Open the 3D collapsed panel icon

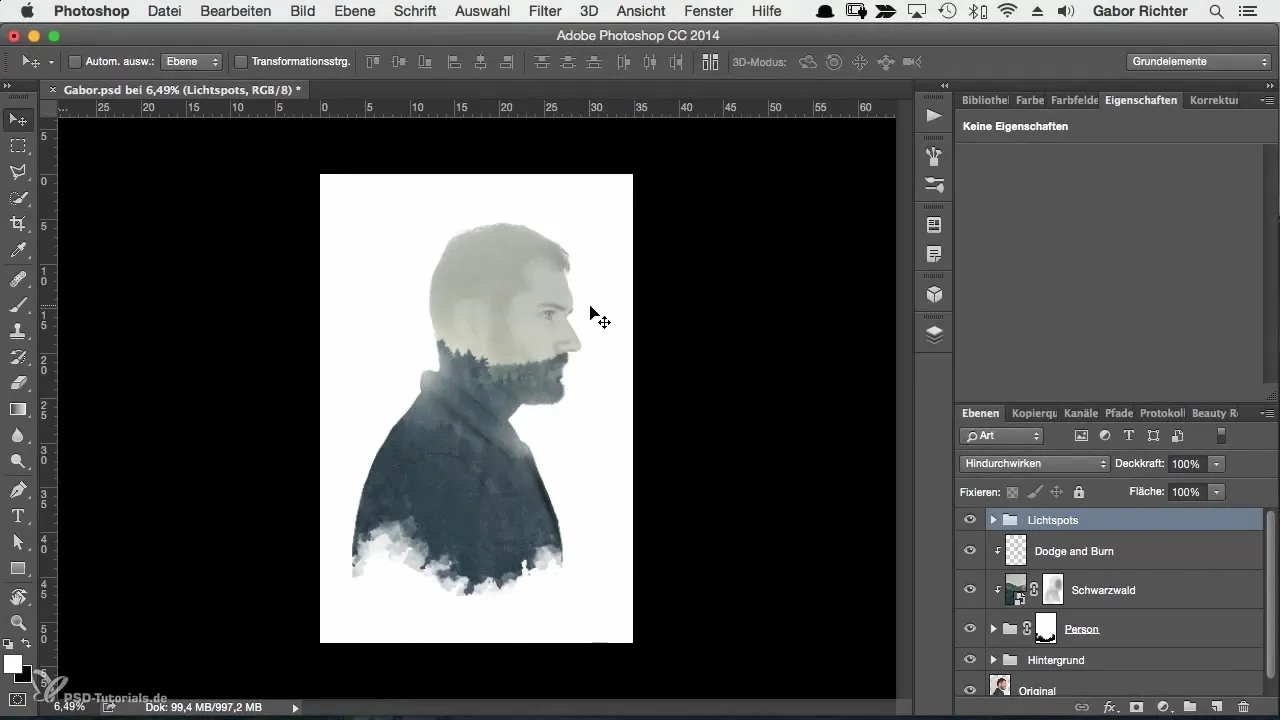pos(934,294)
